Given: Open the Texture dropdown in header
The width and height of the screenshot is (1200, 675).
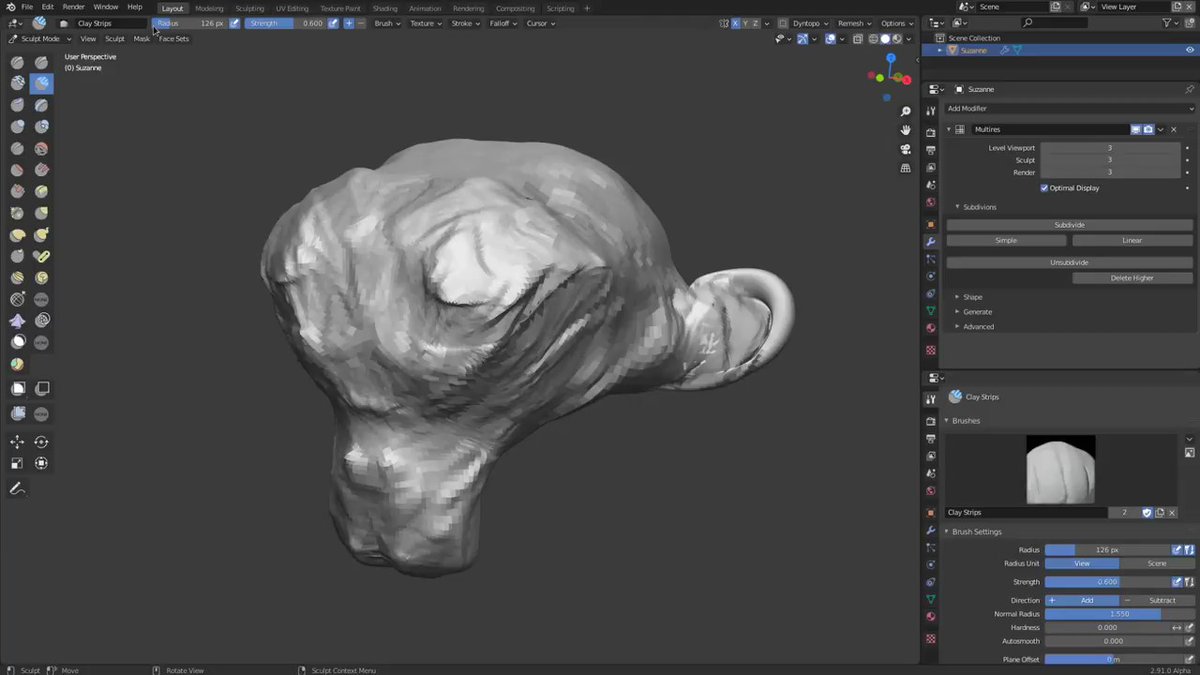Looking at the screenshot, I should [425, 23].
